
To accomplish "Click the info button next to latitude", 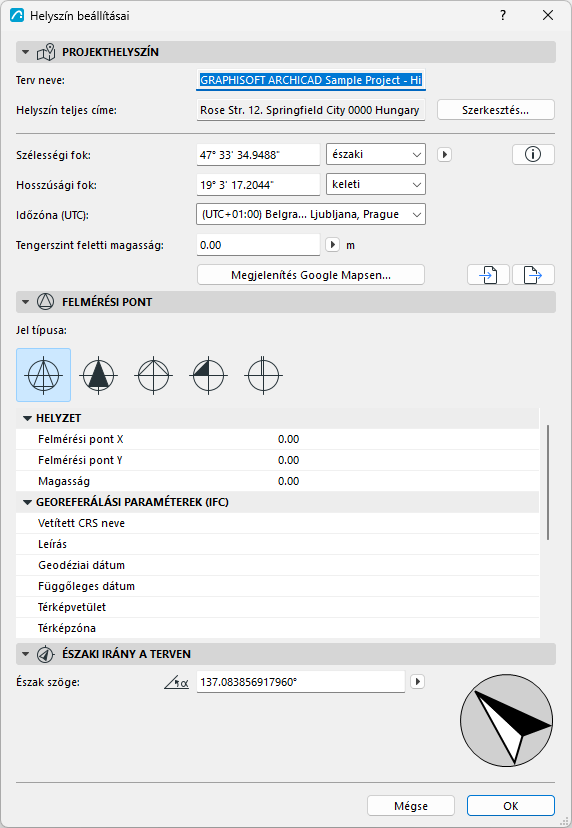I will (x=533, y=155).
